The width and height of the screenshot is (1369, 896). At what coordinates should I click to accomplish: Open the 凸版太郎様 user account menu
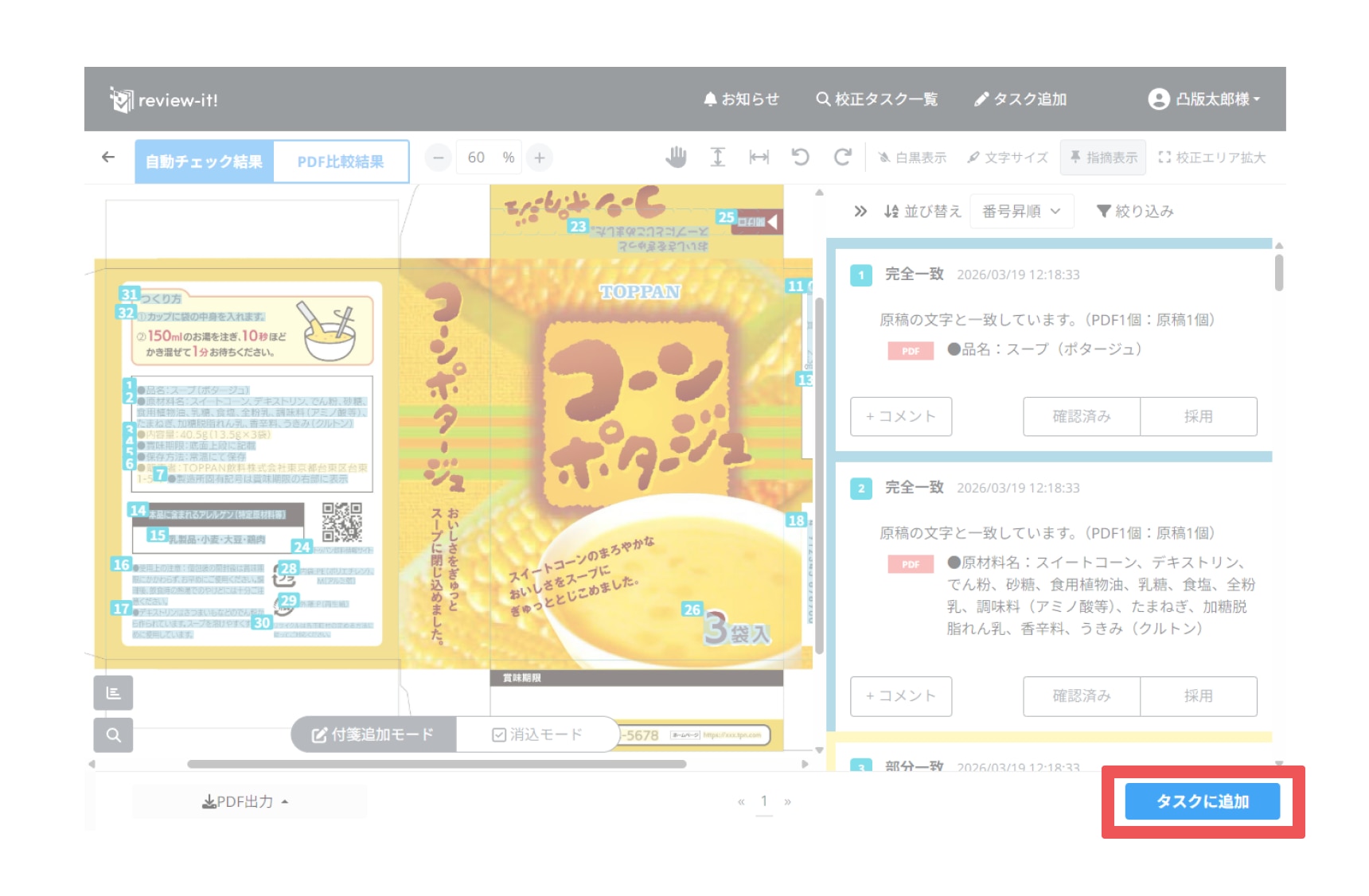coord(1203,99)
